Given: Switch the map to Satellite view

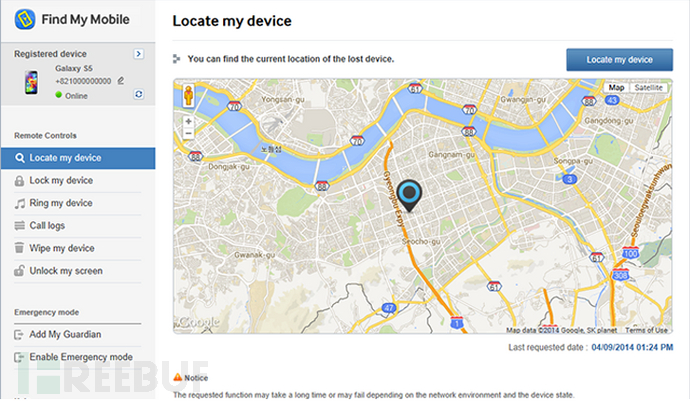Looking at the screenshot, I should (x=648, y=88).
